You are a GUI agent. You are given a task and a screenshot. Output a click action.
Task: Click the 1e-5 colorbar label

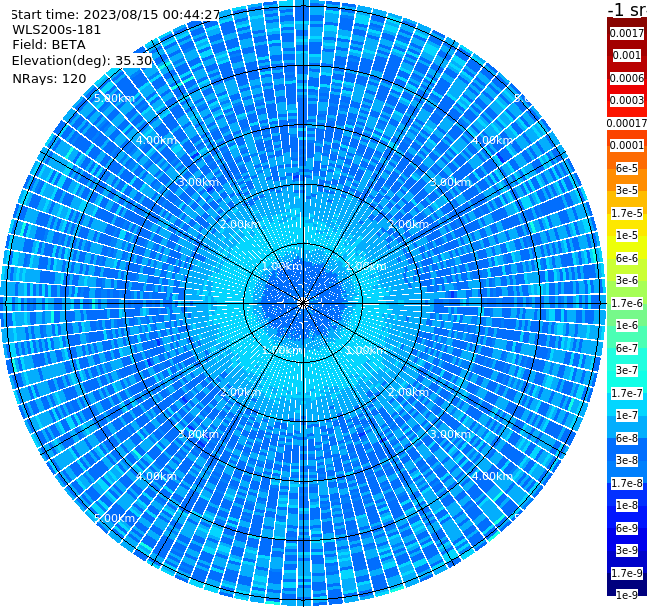(x=627, y=235)
